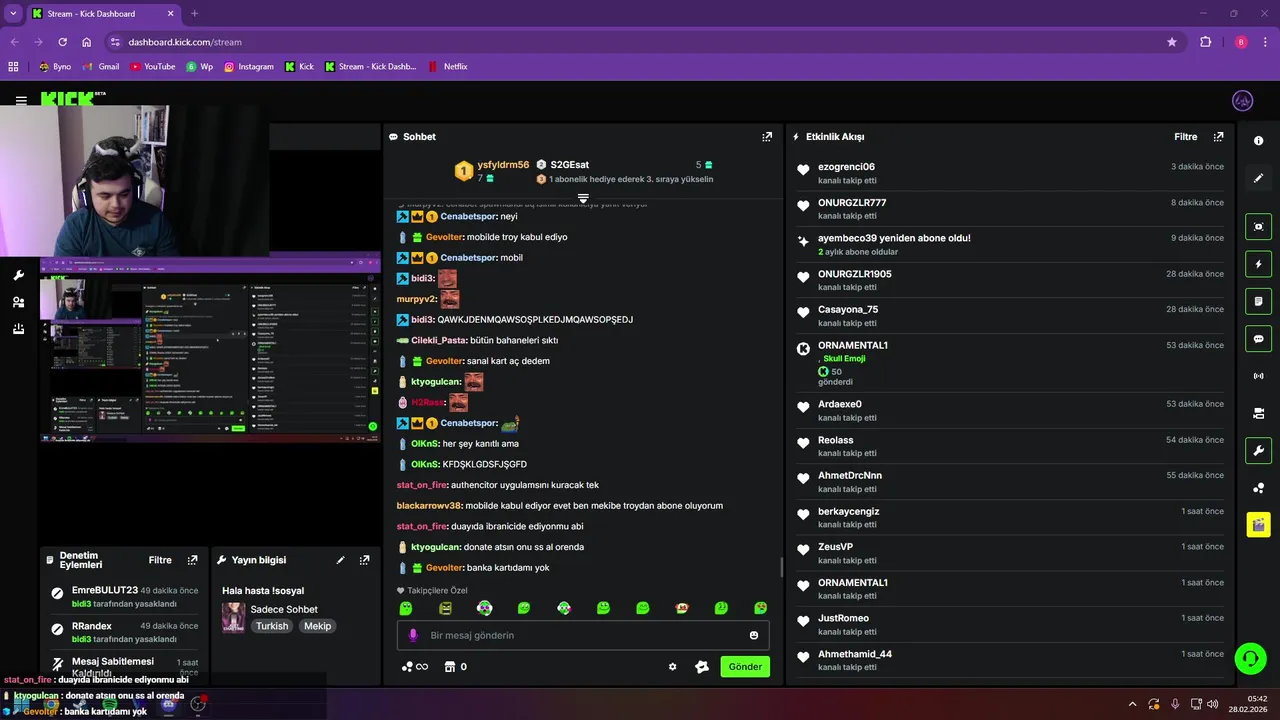Toggle the stream info wrench panel icon
This screenshot has width=1280, height=720.
1258,450
